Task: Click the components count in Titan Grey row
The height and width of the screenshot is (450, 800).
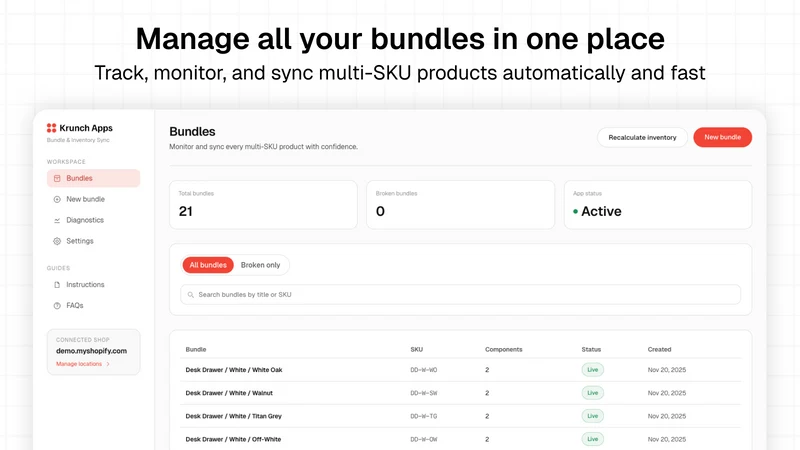Action: (487, 416)
